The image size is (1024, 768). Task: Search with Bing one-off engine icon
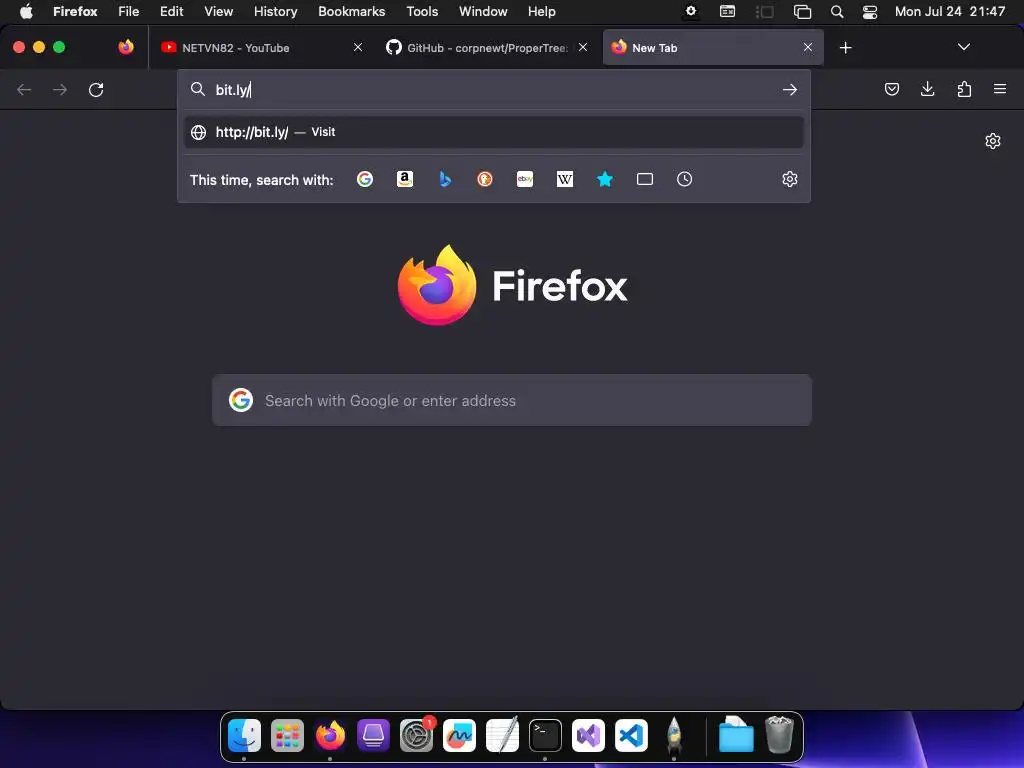point(445,179)
